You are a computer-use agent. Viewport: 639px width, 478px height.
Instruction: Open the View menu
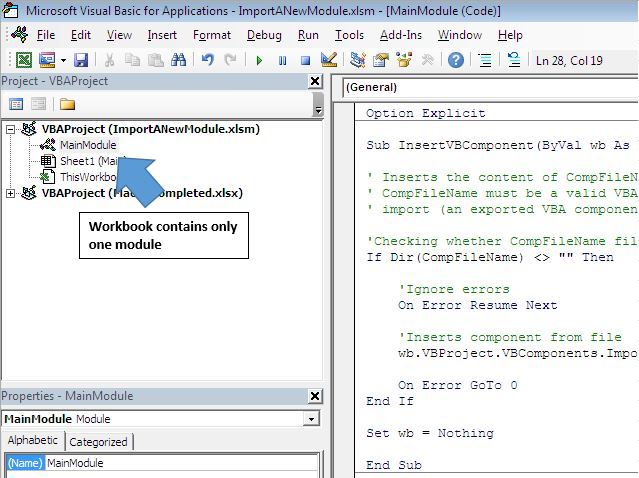tap(119, 35)
